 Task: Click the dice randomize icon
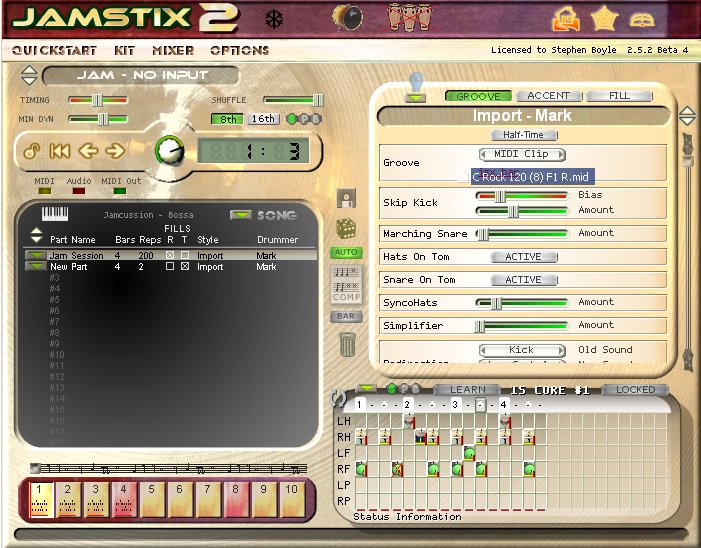[x=346, y=227]
